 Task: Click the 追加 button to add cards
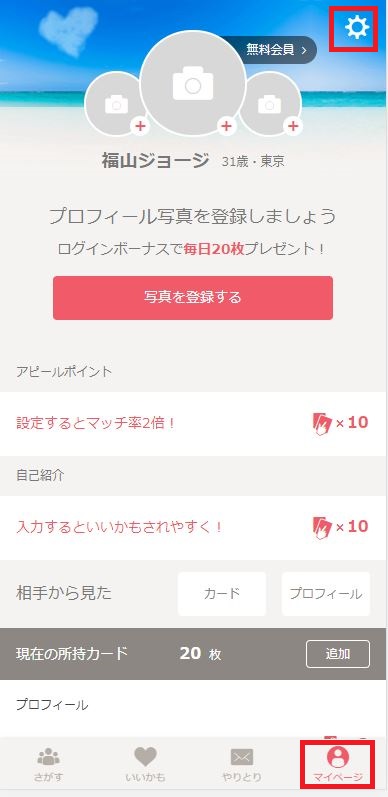338,654
